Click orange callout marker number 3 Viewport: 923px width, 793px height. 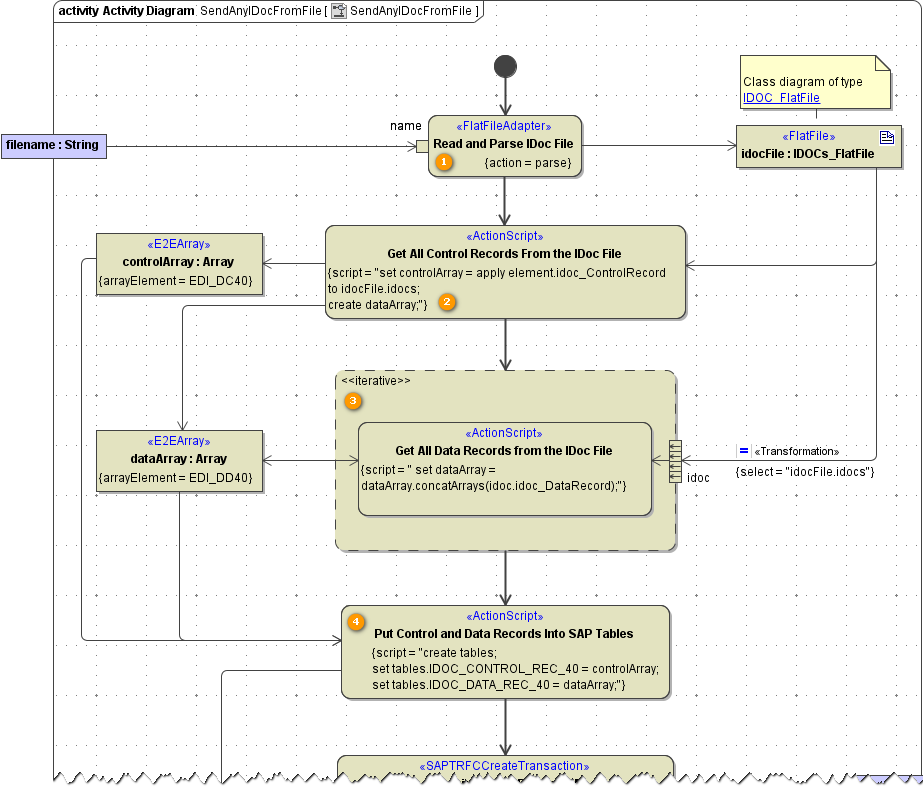coord(352,401)
